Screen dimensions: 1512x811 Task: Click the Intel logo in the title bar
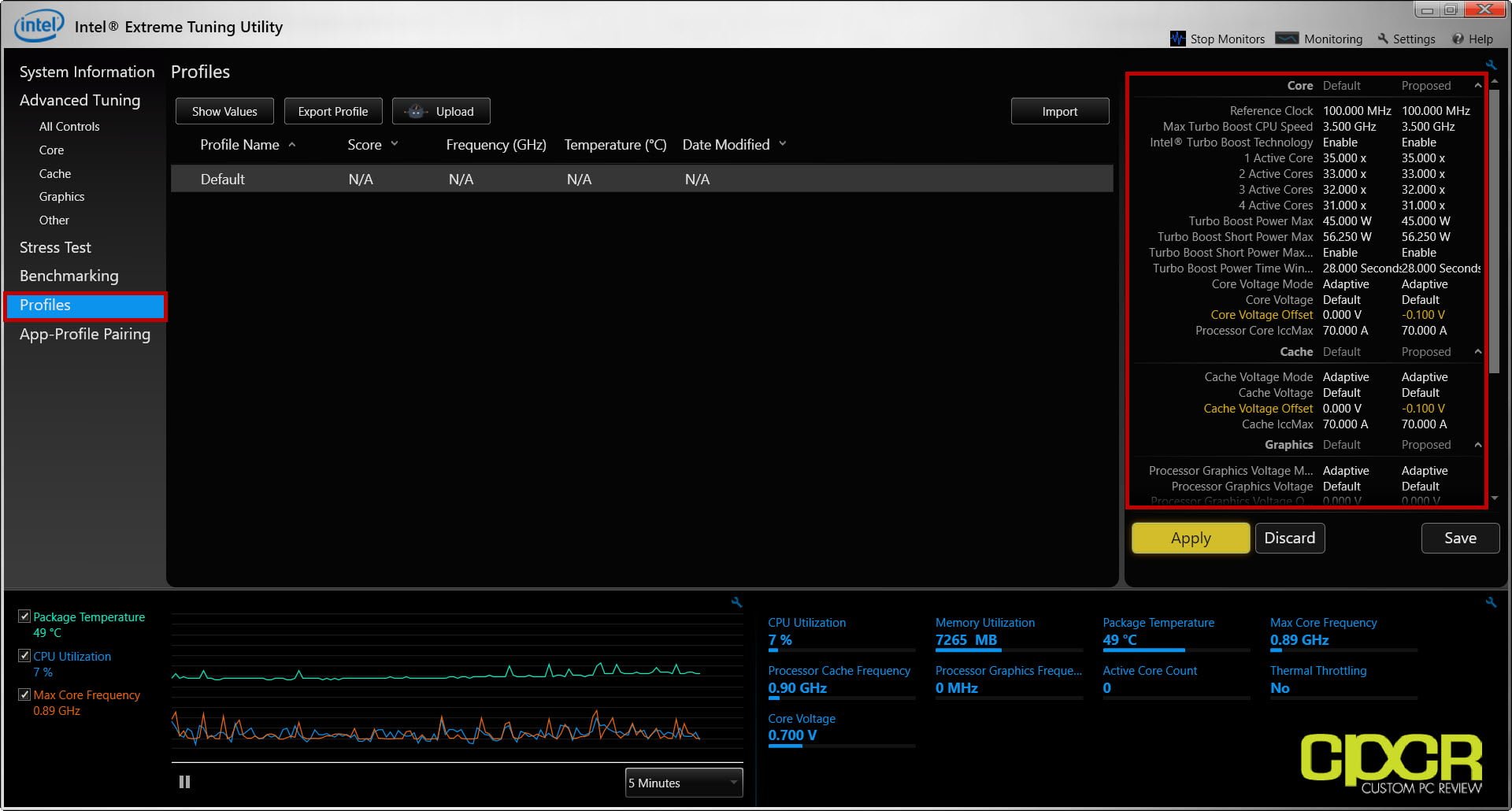click(39, 25)
